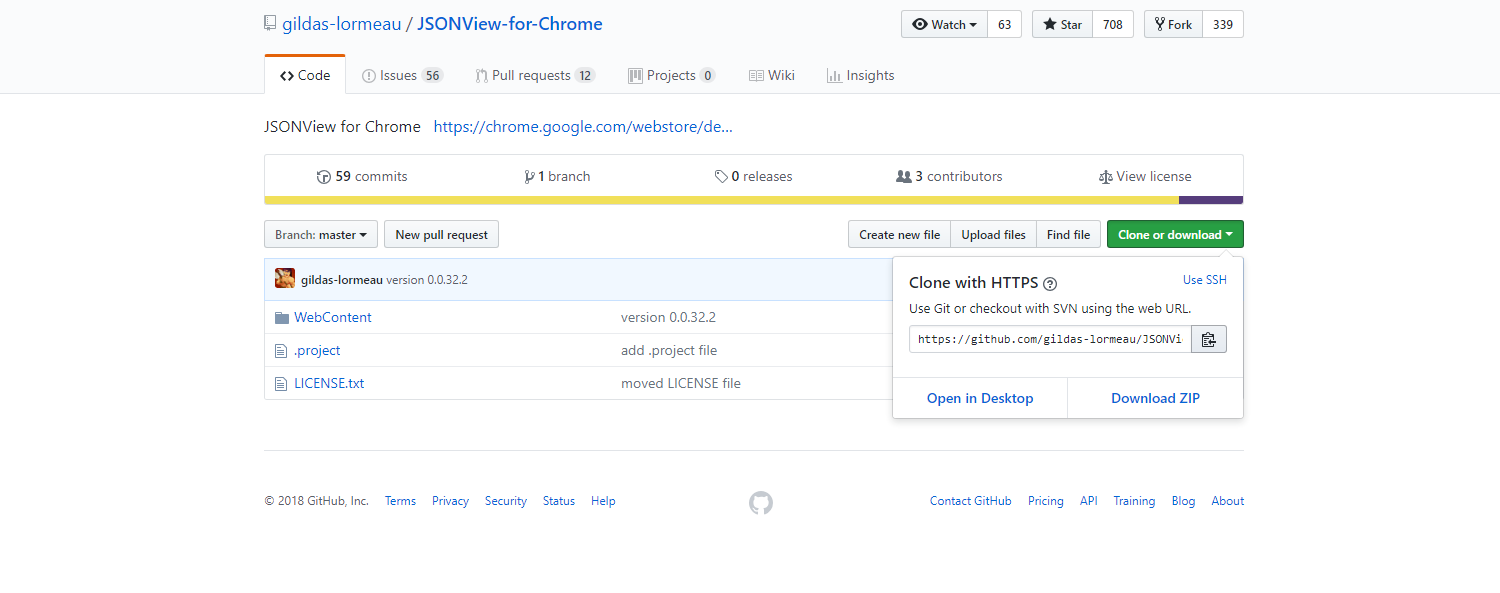Viewport: 1500px width, 593px height.
Task: View the 59 commits history
Action: point(362,176)
